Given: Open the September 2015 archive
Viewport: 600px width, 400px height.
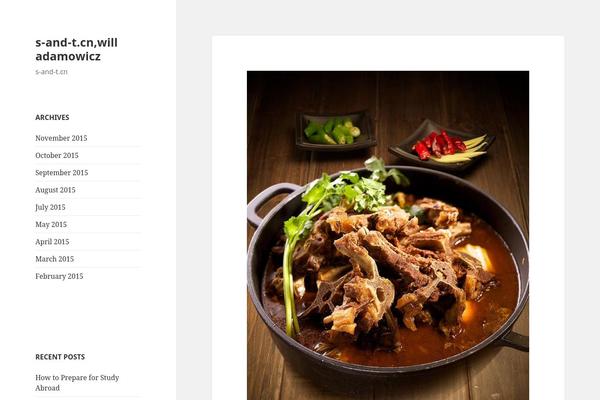Looking at the screenshot, I should 62,172.
